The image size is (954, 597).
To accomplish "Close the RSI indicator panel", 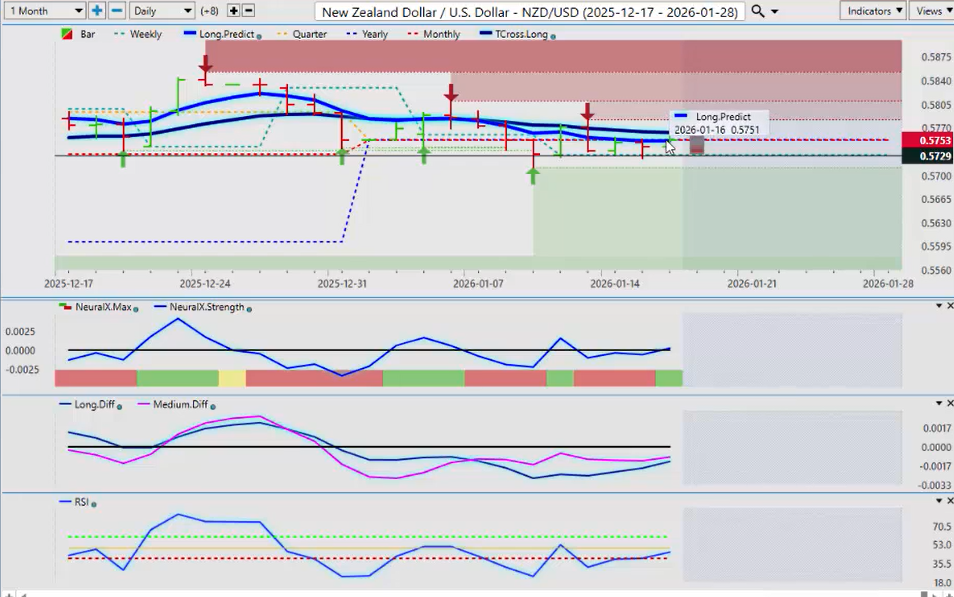I will [x=948, y=500].
